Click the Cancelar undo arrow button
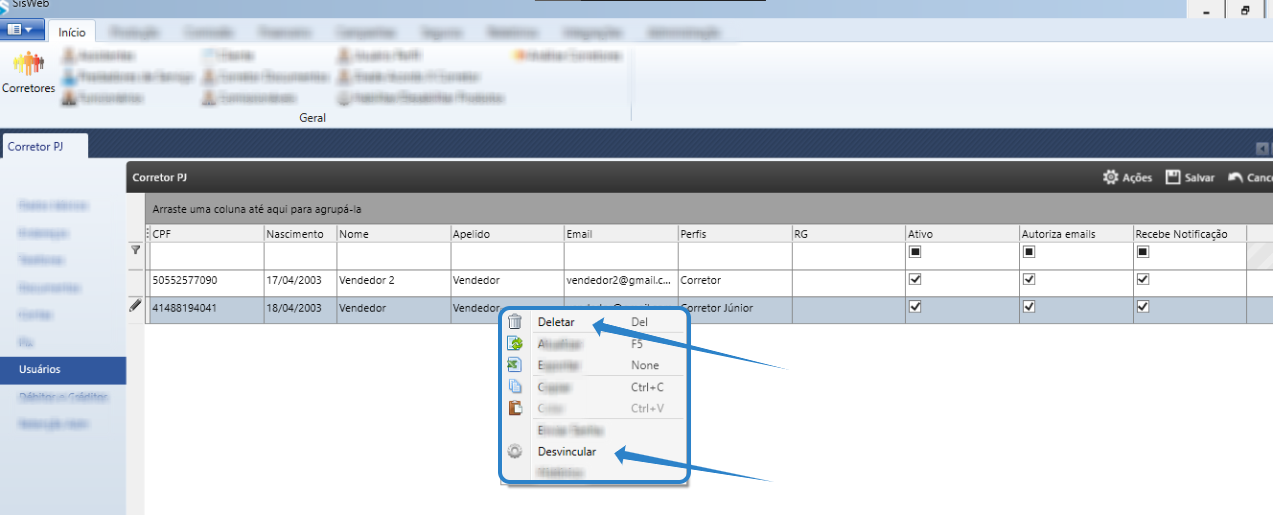The height and width of the screenshot is (515, 1273). coord(1250,177)
